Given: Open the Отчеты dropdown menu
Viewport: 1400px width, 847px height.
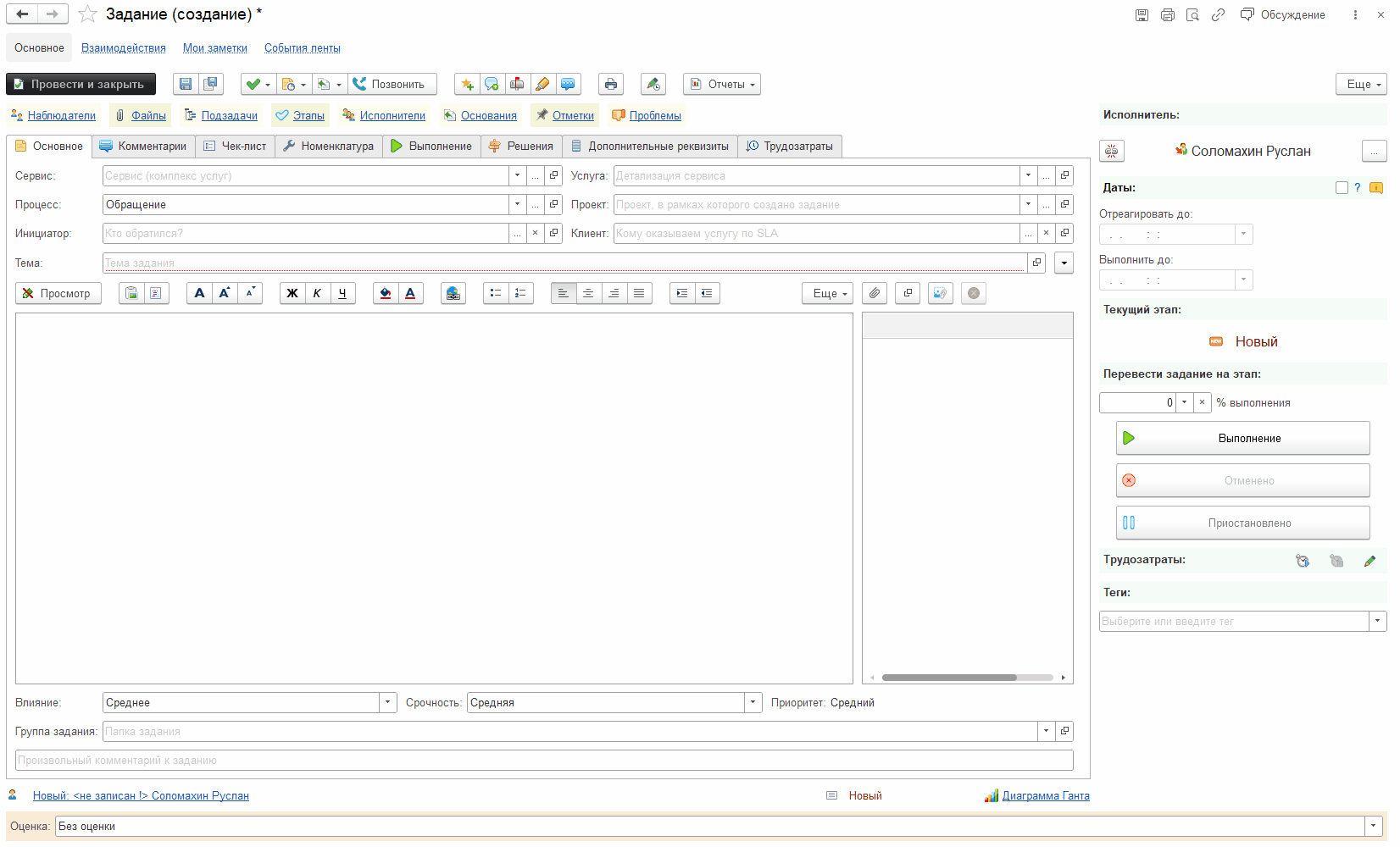Looking at the screenshot, I should tap(722, 84).
